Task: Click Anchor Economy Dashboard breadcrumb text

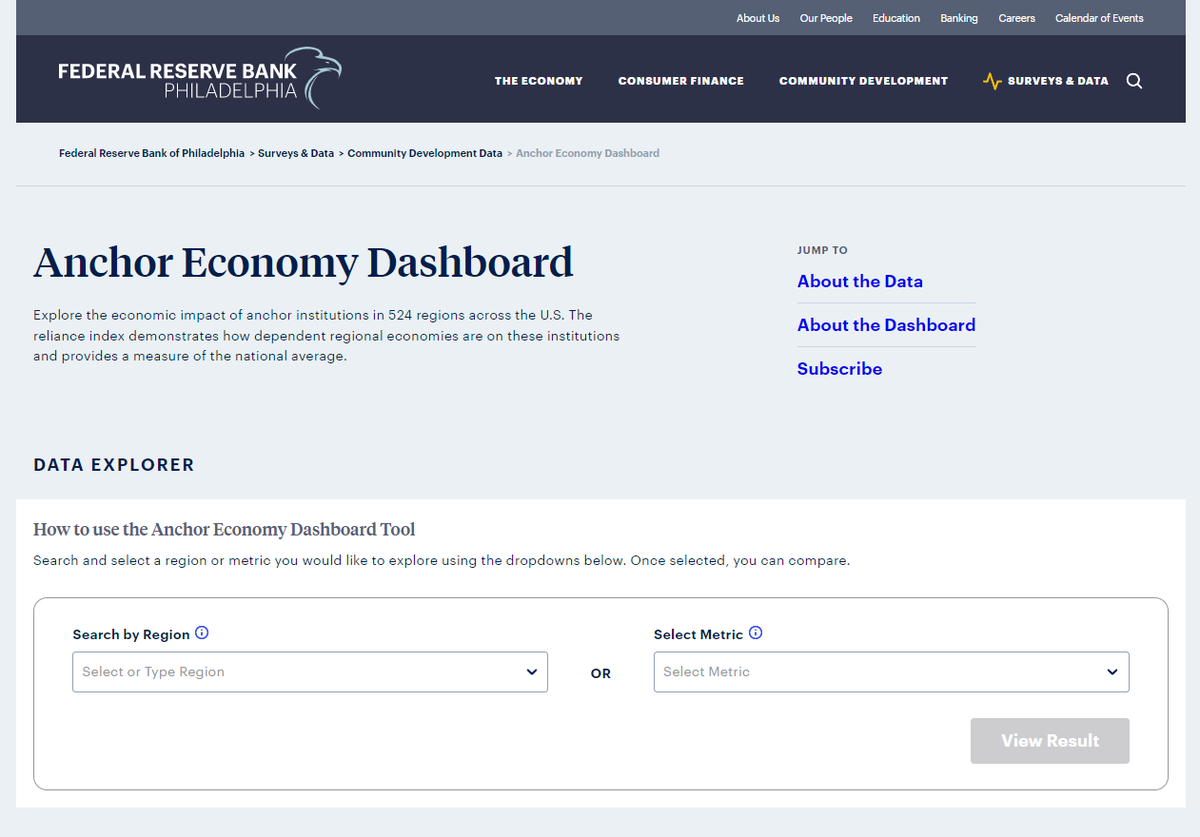Action: tap(588, 153)
